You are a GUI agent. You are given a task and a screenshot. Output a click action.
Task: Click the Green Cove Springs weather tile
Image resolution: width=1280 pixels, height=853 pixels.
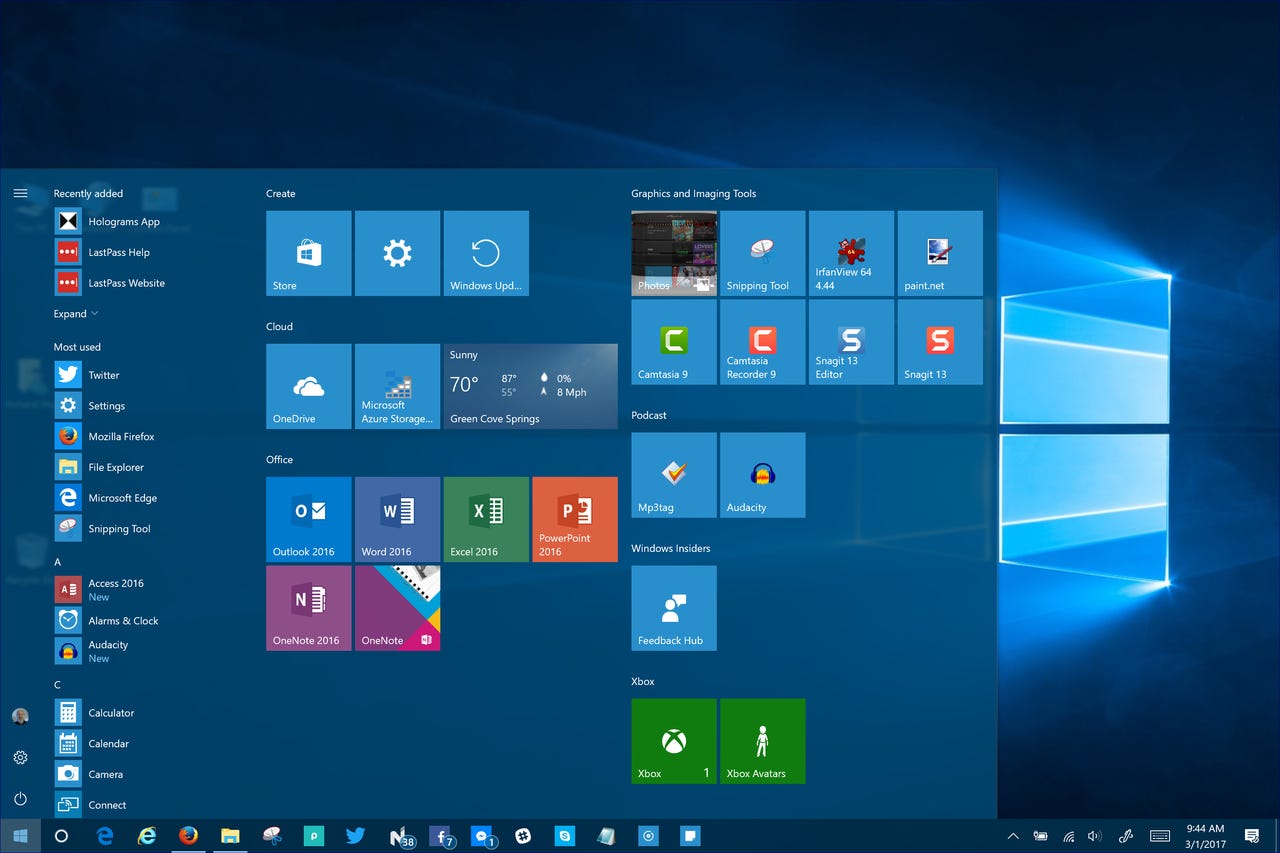(530, 386)
